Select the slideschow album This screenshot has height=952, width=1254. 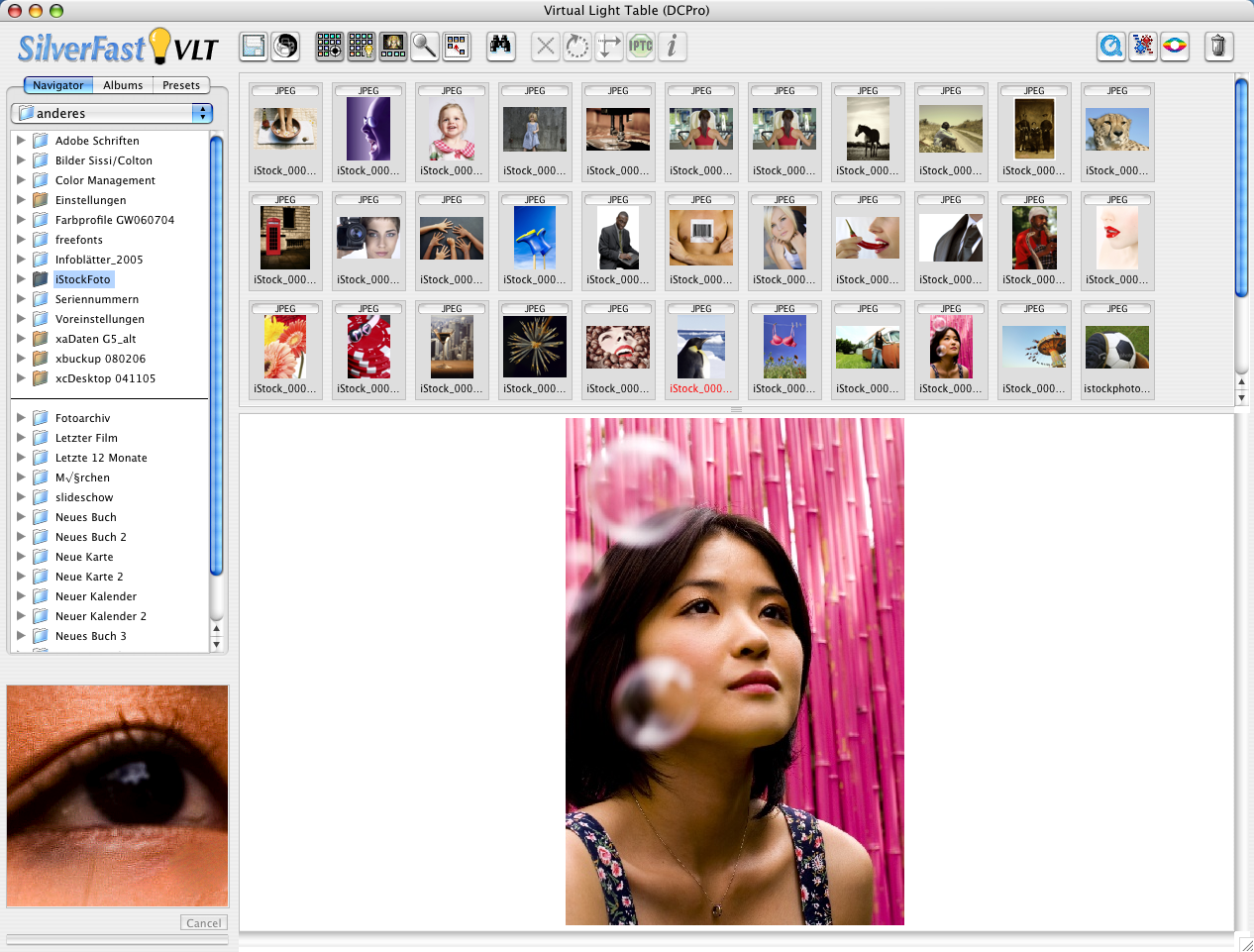(84, 497)
